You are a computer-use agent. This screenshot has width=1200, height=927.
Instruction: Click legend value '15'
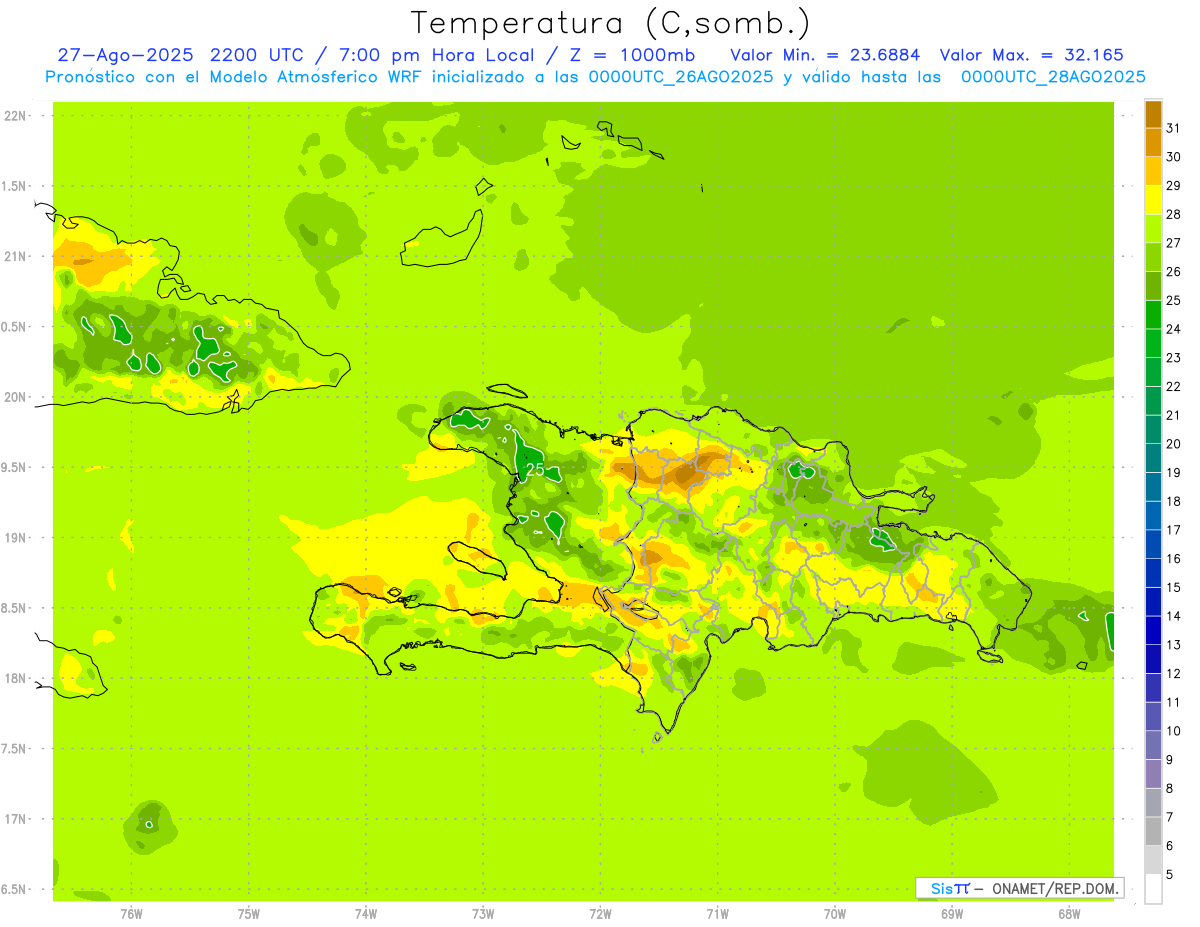pyautogui.click(x=1174, y=587)
